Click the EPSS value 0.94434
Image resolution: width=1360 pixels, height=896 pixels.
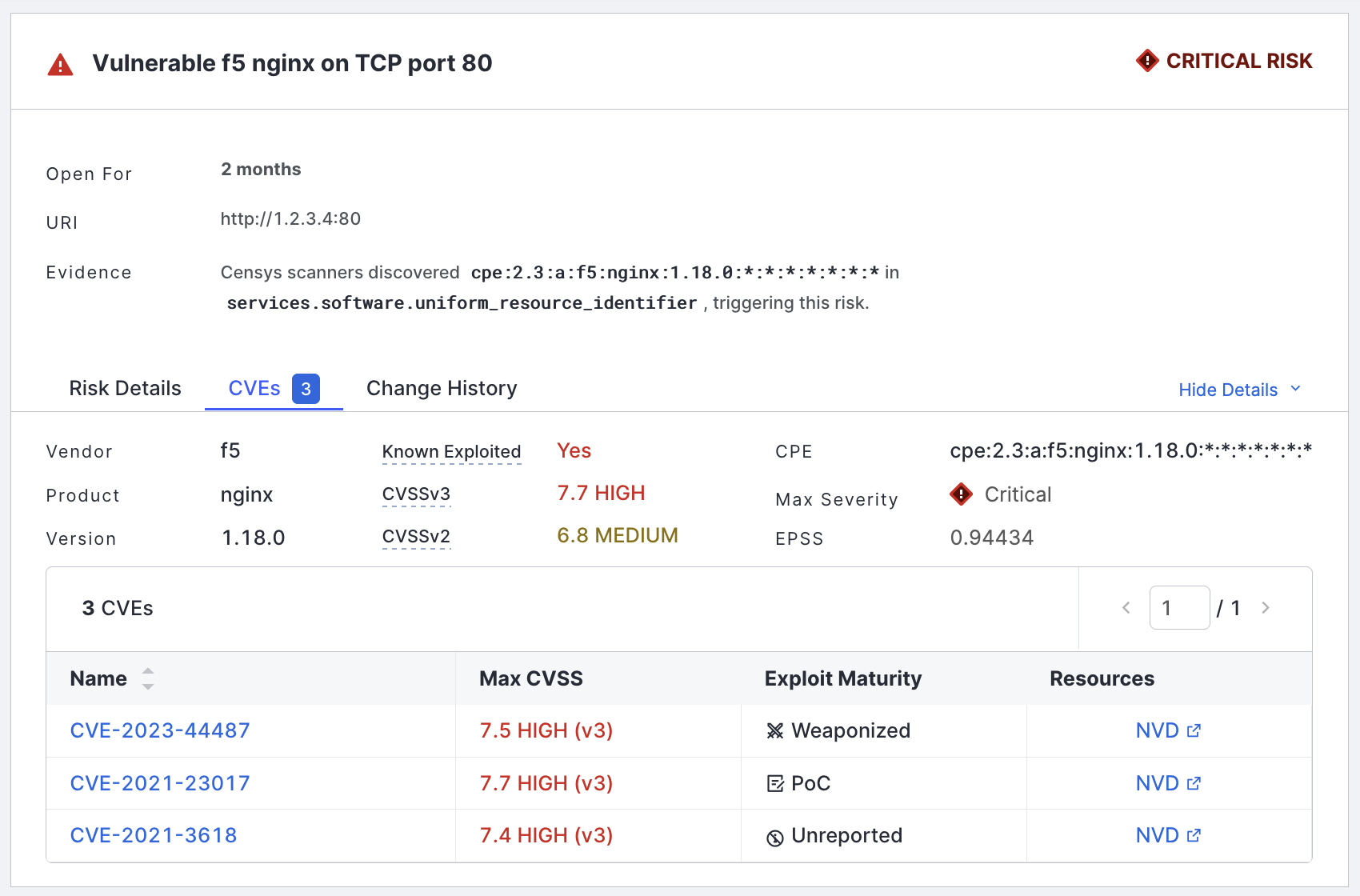[992, 538]
